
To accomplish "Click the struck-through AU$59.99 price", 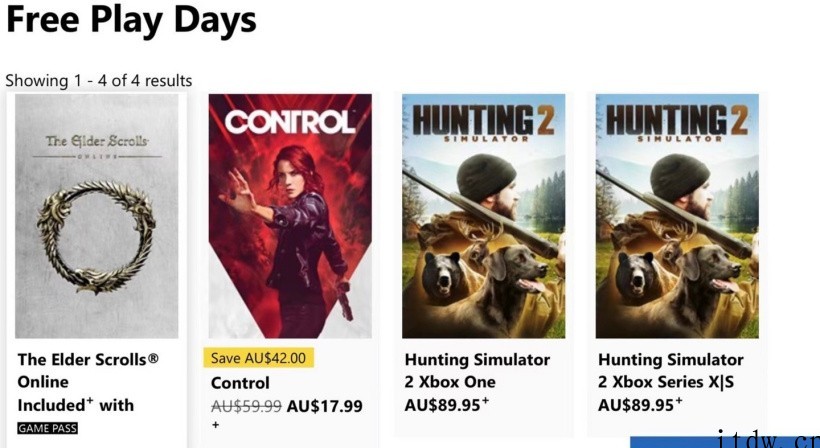I will (x=246, y=406).
